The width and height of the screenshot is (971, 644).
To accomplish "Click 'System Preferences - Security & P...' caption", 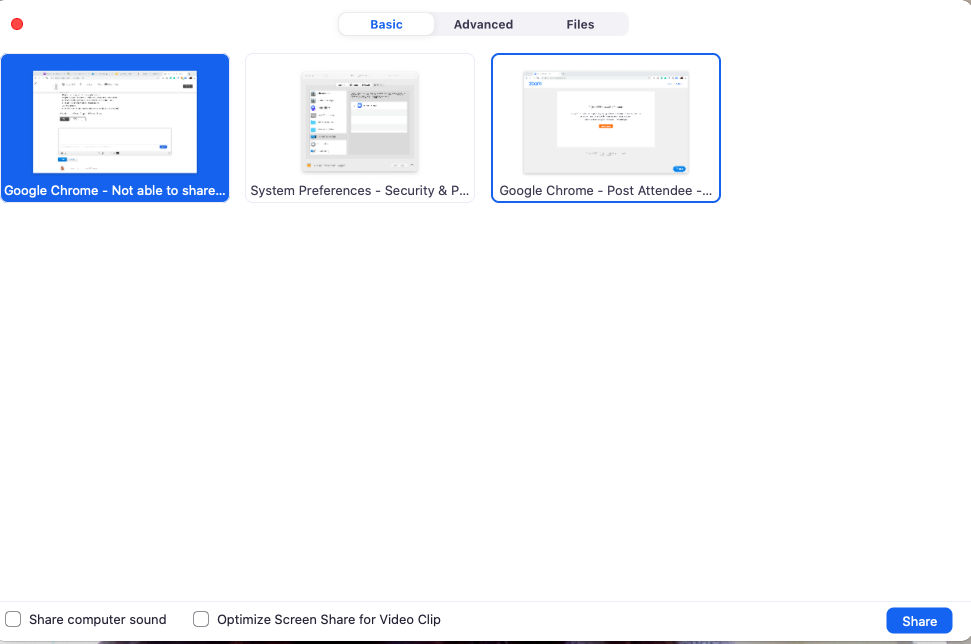I will (360, 191).
